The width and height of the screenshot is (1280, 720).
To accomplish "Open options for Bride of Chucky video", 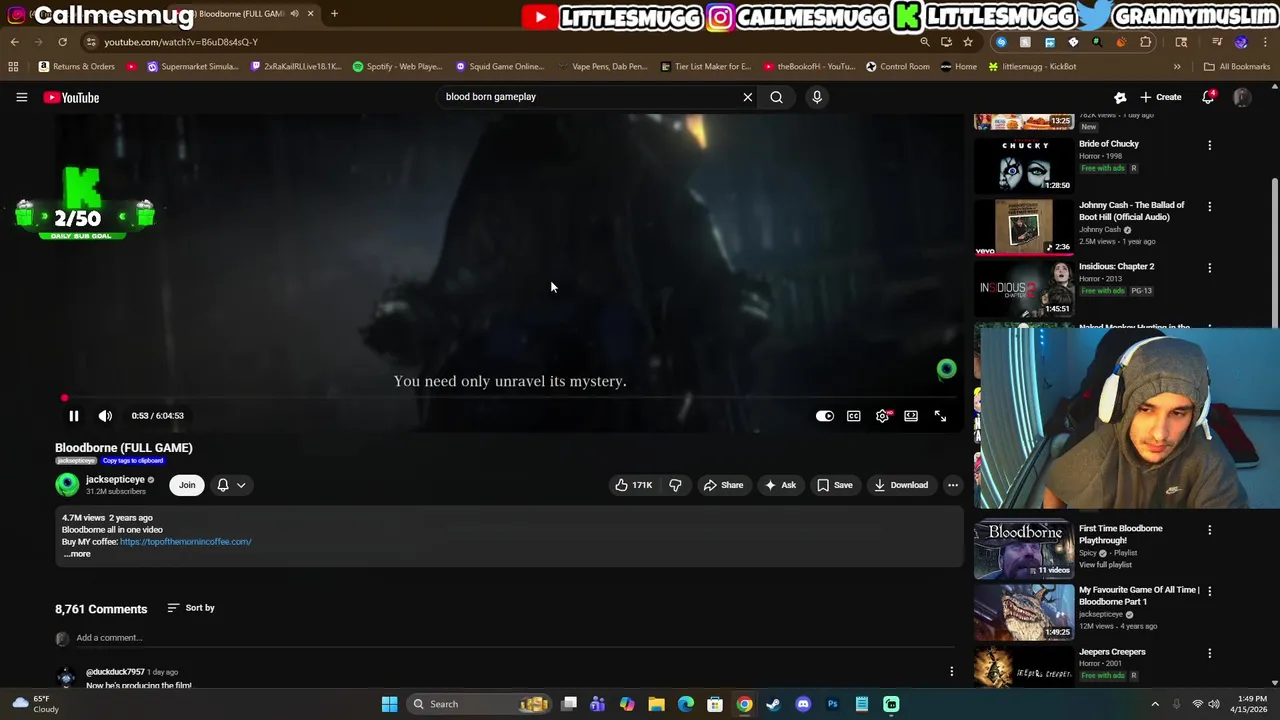I will pyautogui.click(x=1209, y=146).
